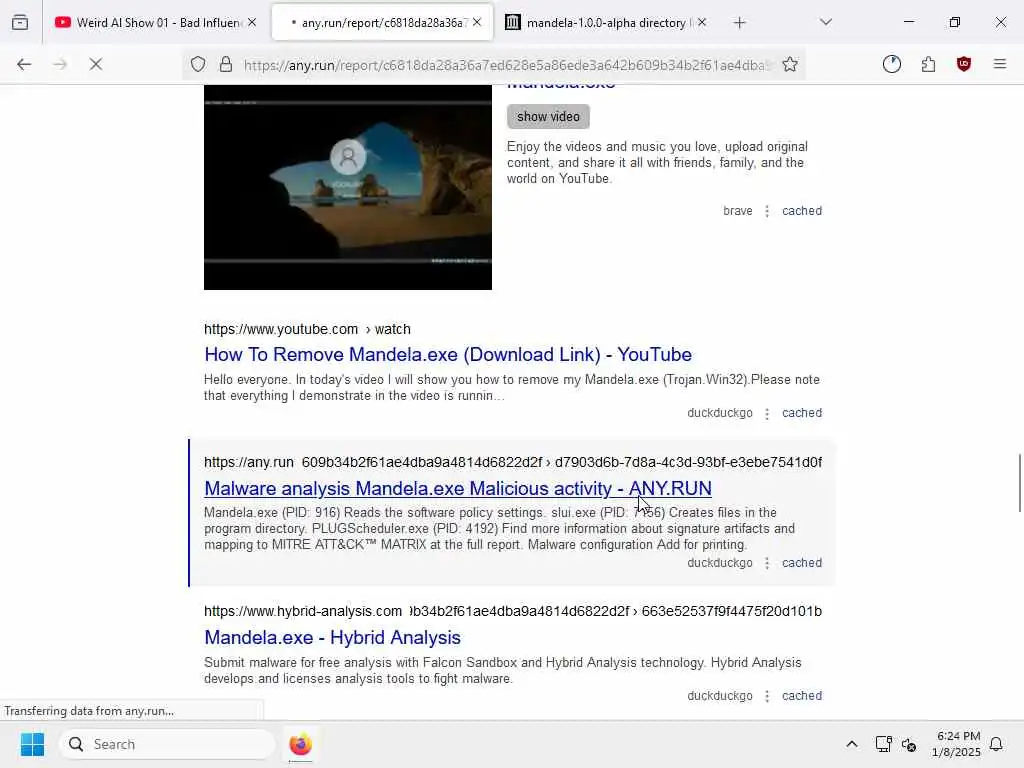The height and width of the screenshot is (768, 1024).
Task: Open Malware analysis Mandela.exe ANY.RUN link
Action: pyautogui.click(x=458, y=488)
